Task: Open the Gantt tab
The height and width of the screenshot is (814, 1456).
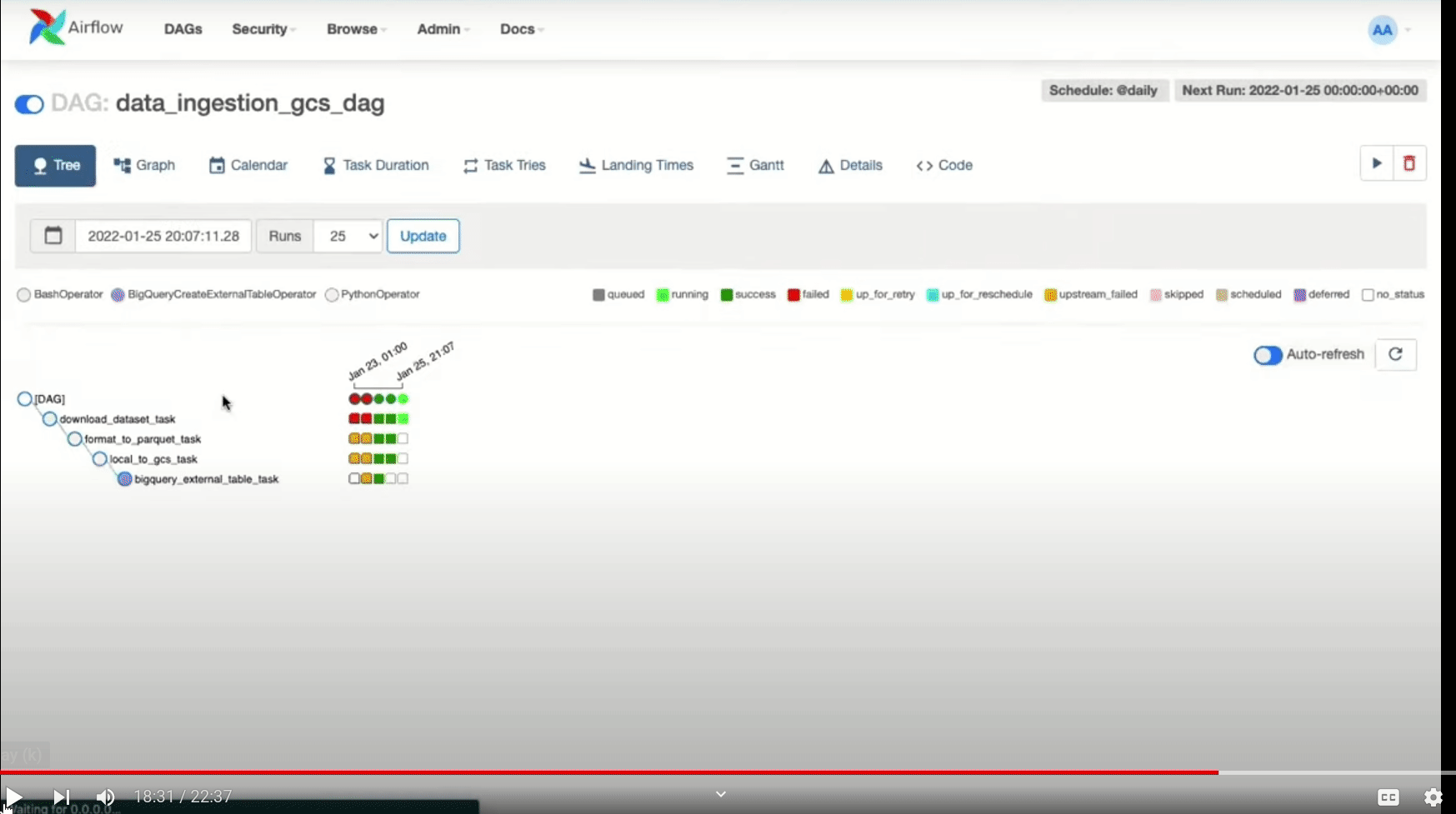Action: coord(755,165)
